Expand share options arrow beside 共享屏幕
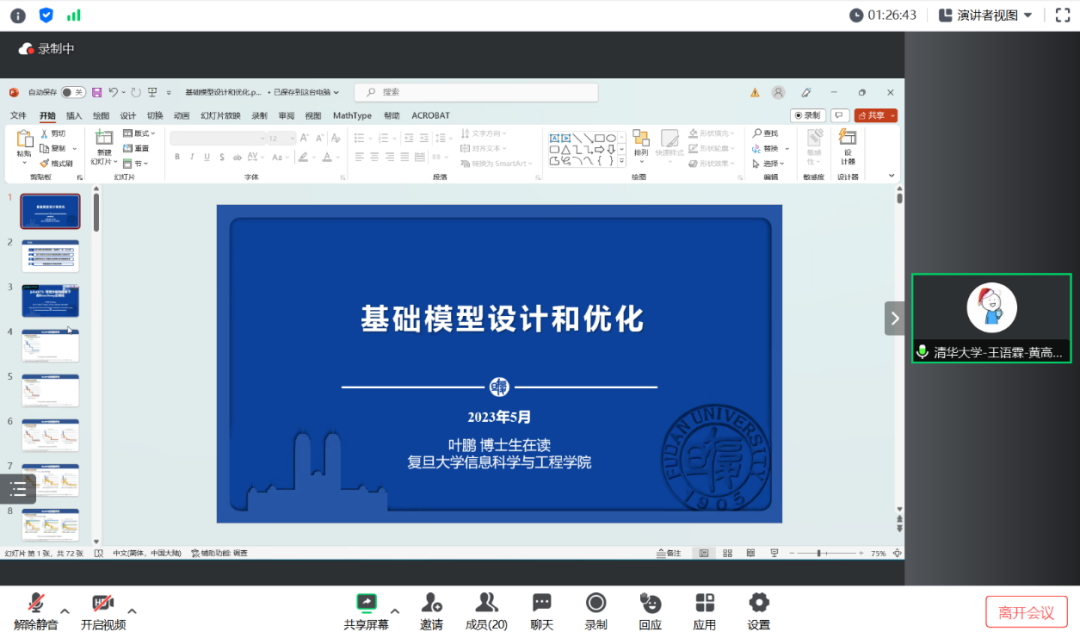Screen dimensions: 1080x638 [395, 610]
